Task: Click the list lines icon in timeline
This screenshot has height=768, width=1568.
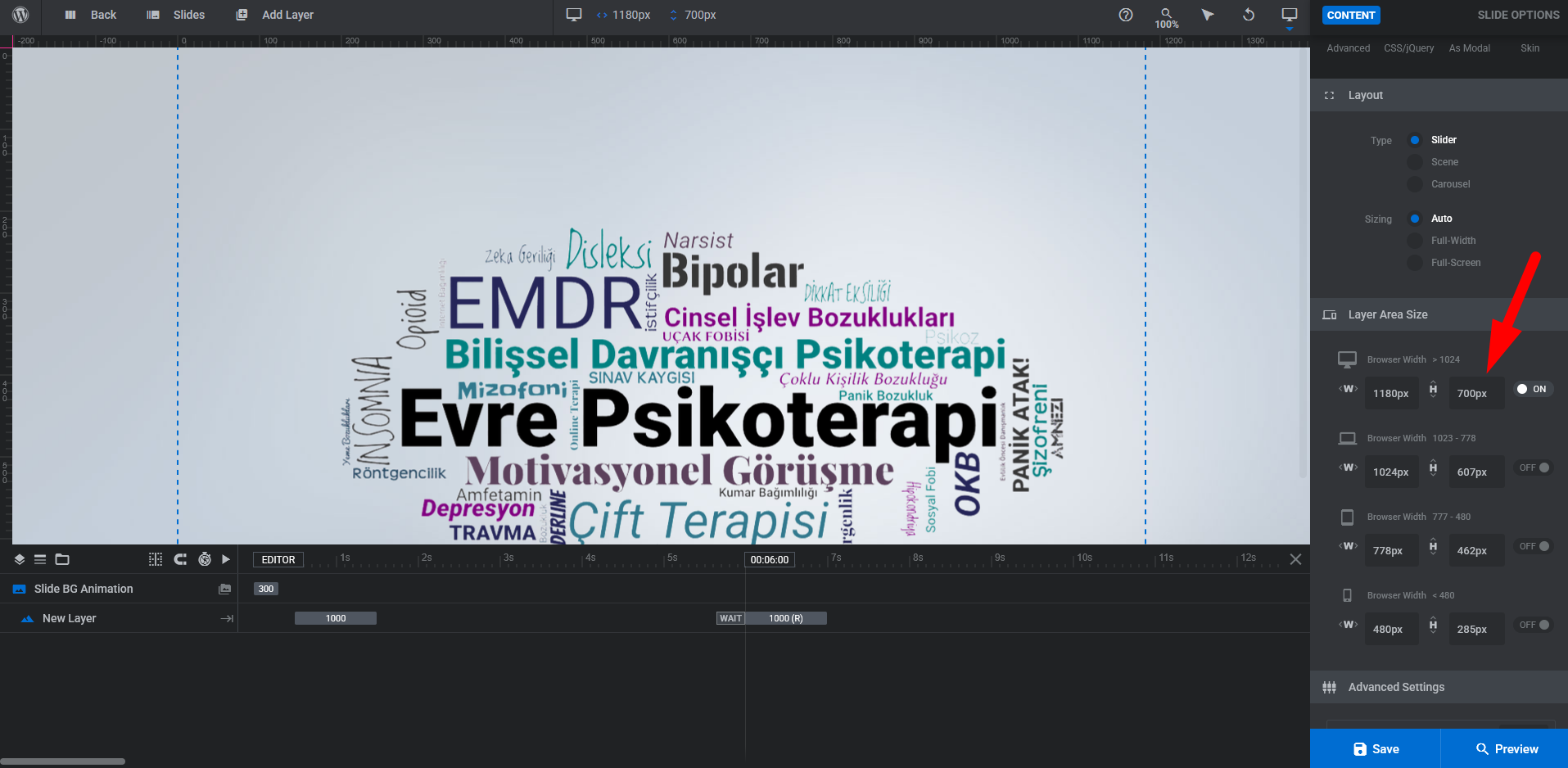Action: (40, 559)
